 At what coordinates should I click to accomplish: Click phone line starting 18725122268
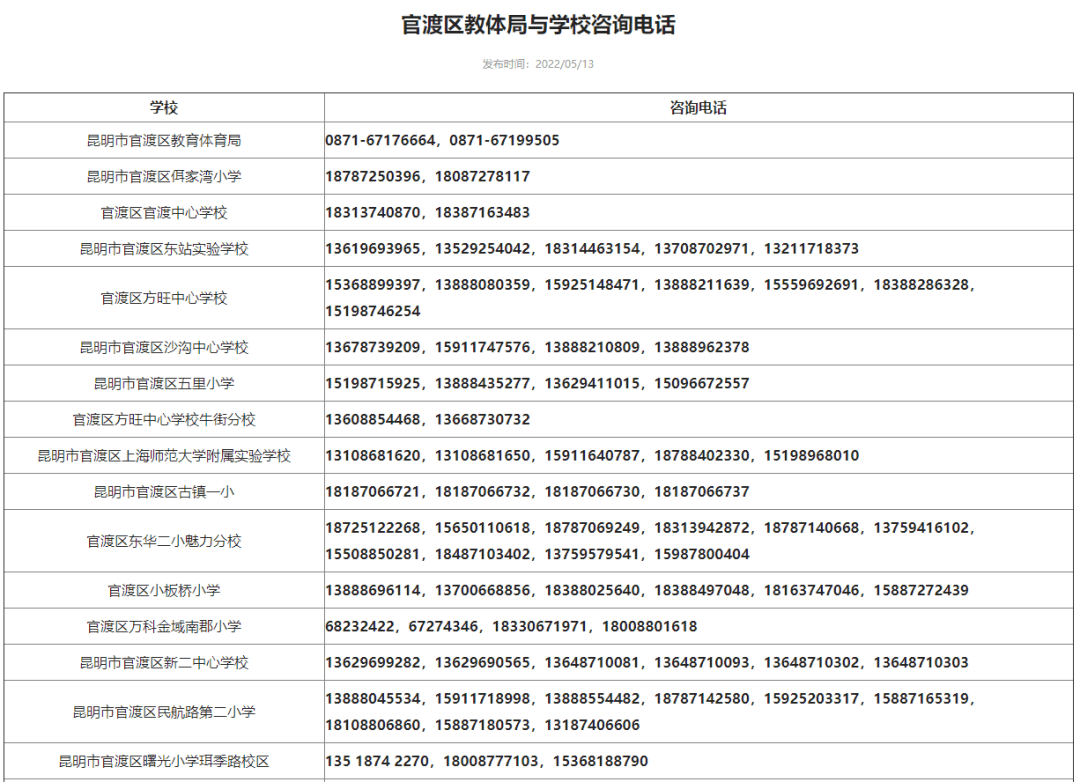point(650,528)
